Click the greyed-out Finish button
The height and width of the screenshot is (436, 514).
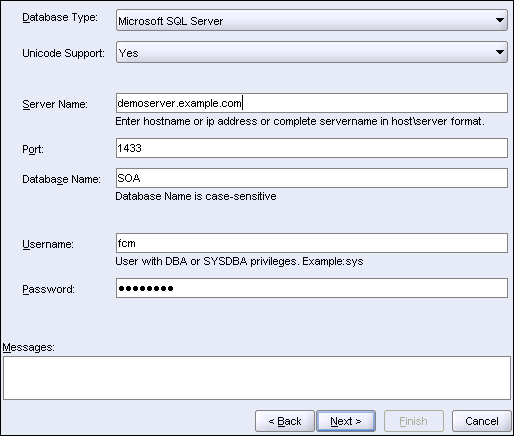pos(414,421)
